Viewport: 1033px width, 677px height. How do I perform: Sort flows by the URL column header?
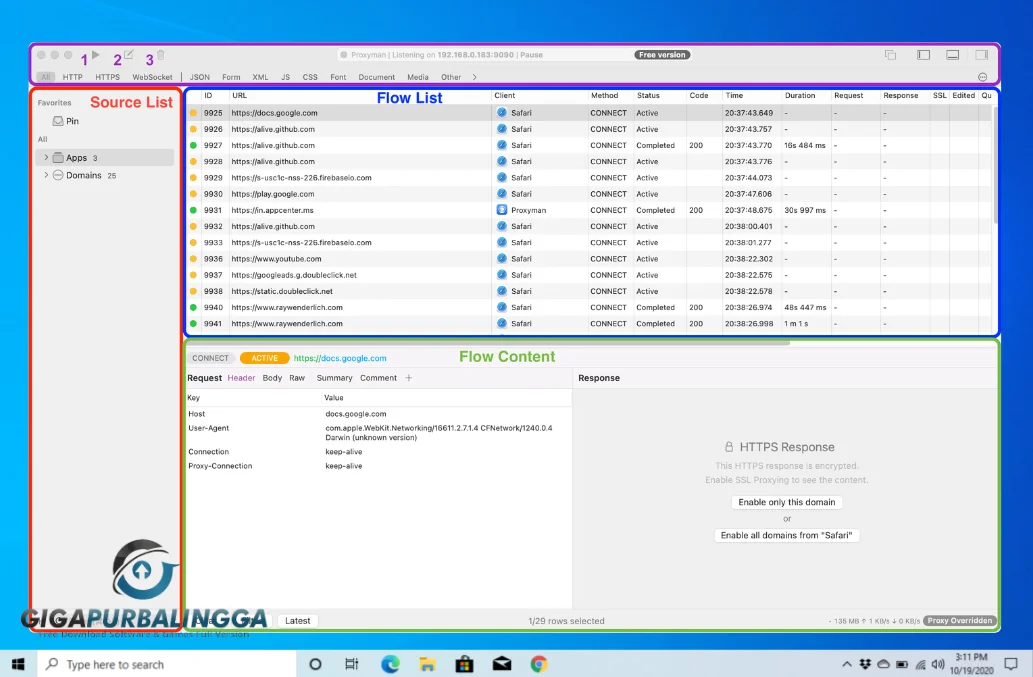(239, 95)
